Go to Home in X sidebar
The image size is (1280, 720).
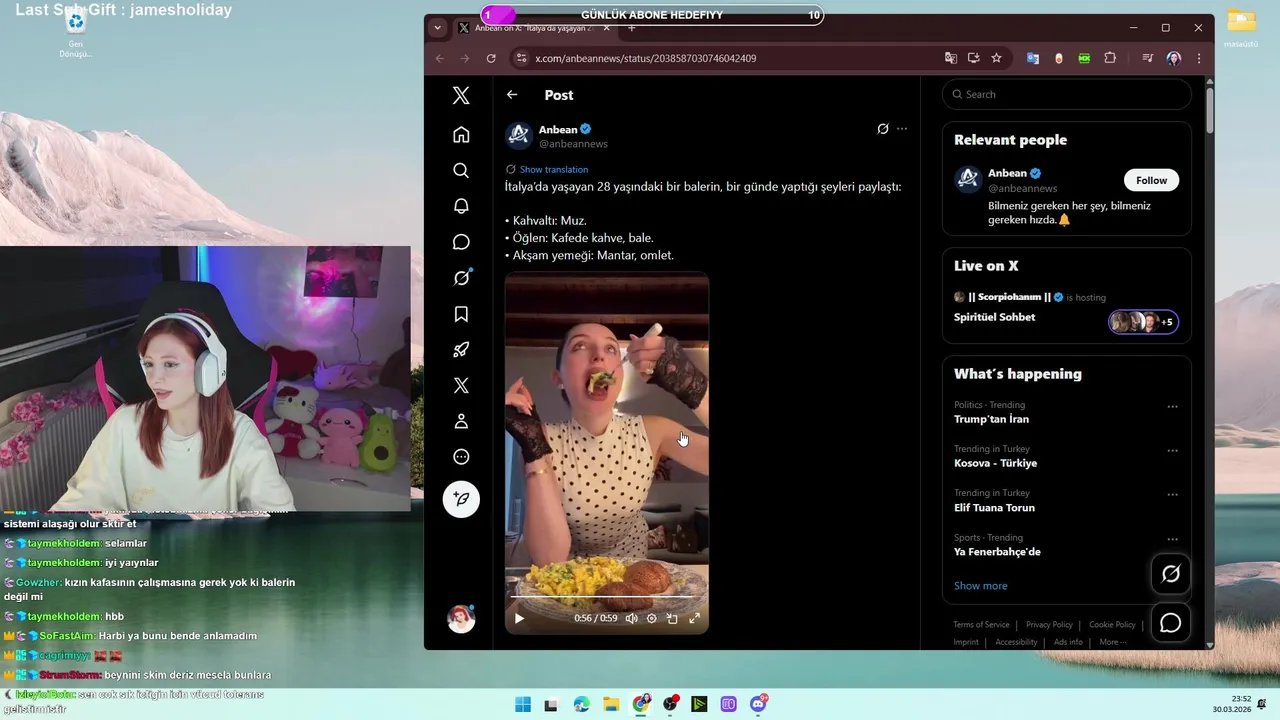(x=461, y=135)
